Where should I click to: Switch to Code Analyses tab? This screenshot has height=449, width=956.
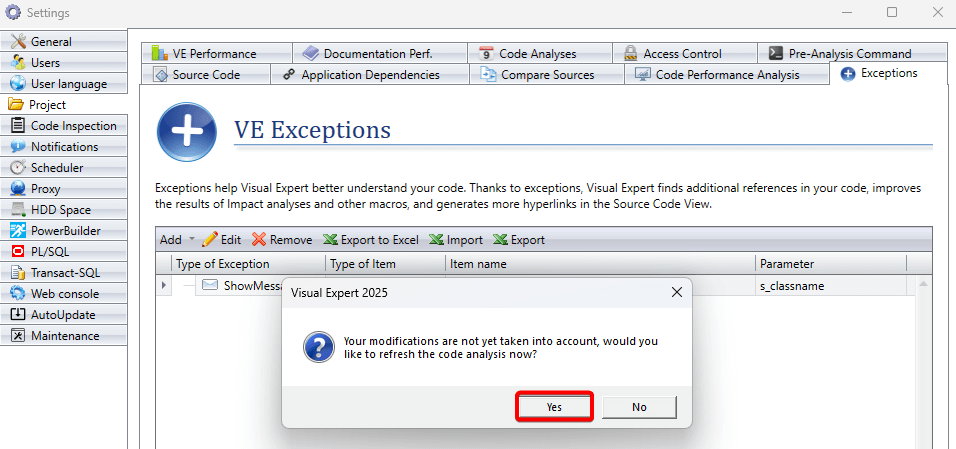540,54
